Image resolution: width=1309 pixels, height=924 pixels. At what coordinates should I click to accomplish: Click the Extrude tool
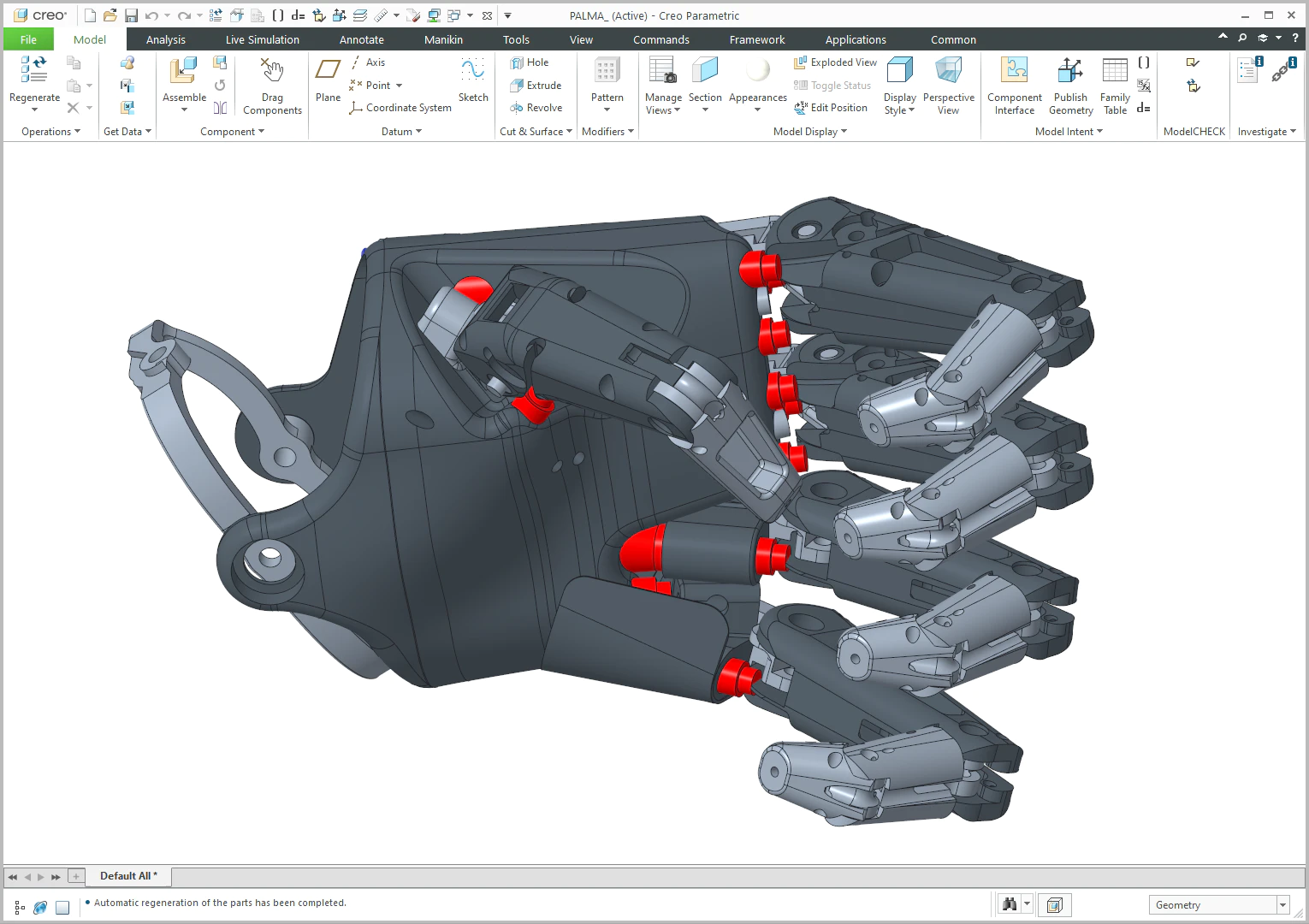point(536,86)
